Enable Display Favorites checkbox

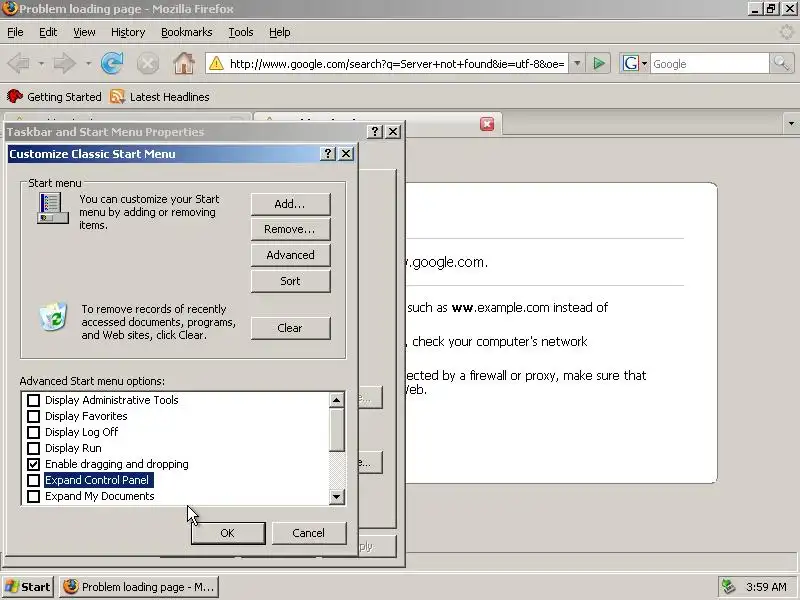33,416
